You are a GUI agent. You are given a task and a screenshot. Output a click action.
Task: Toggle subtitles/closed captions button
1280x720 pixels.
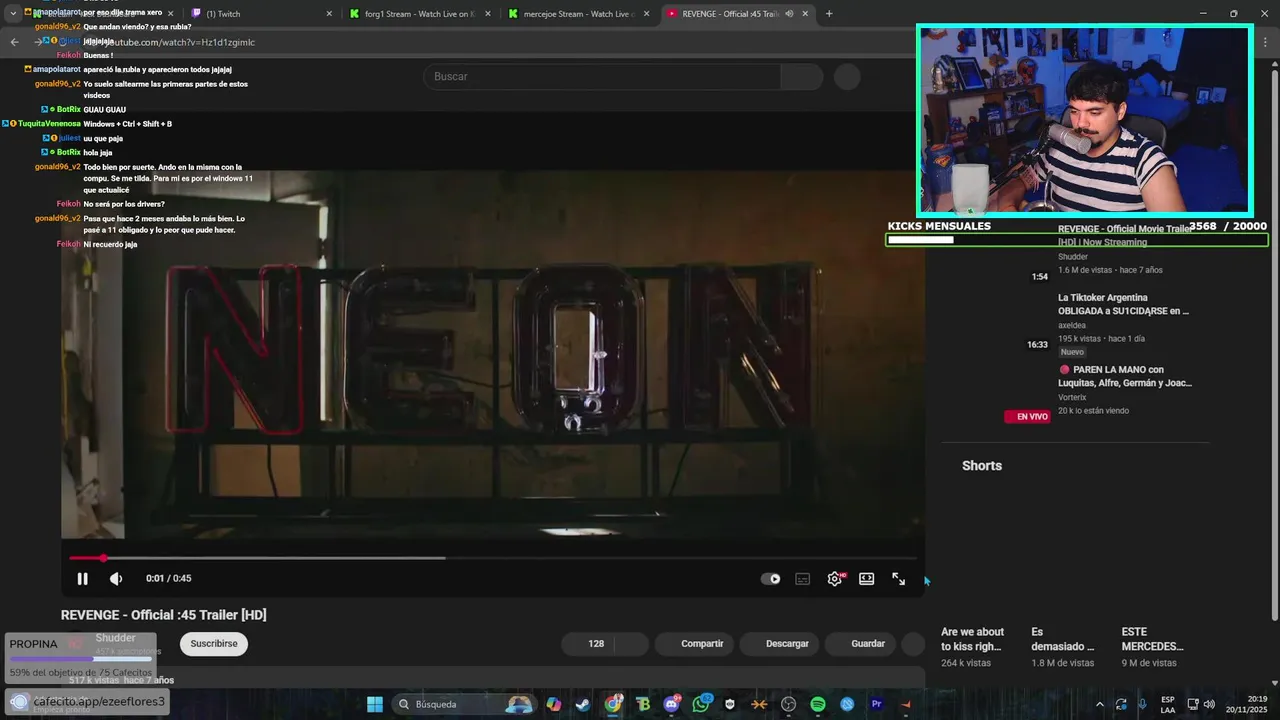pos(802,579)
